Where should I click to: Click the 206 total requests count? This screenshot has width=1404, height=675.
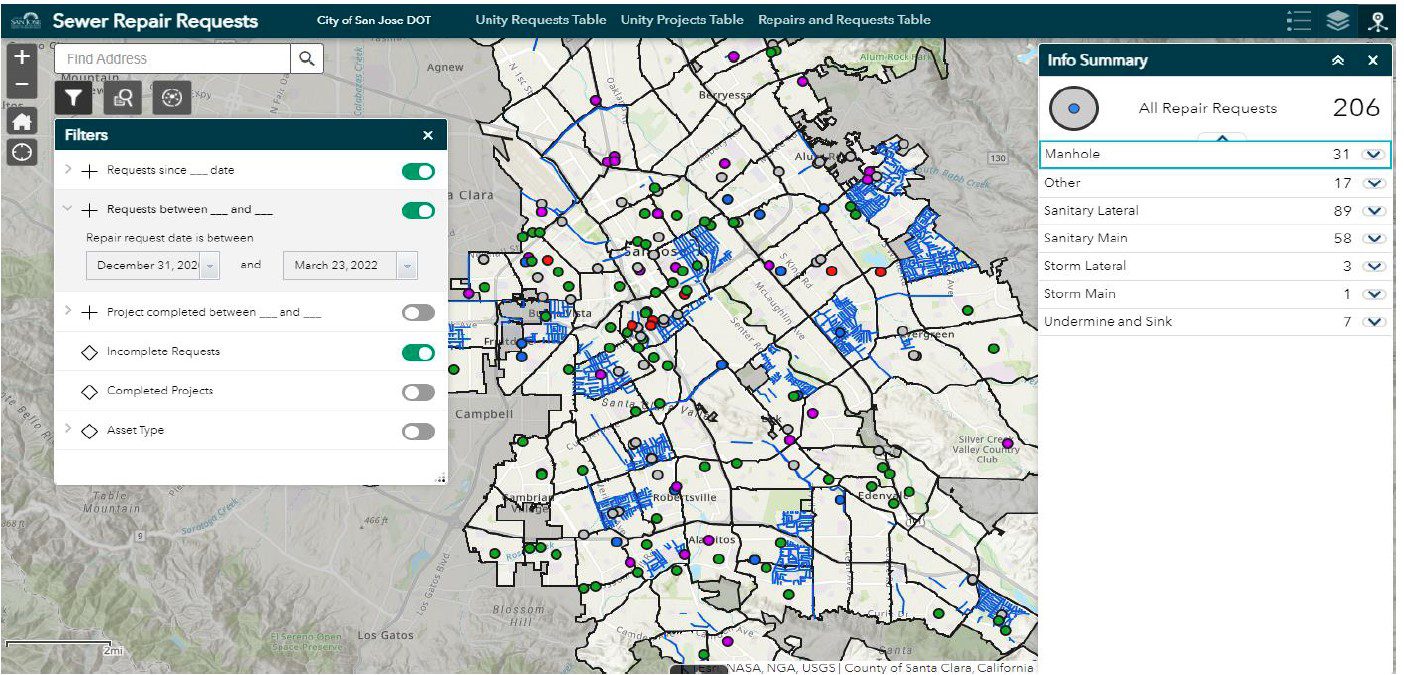[1356, 108]
